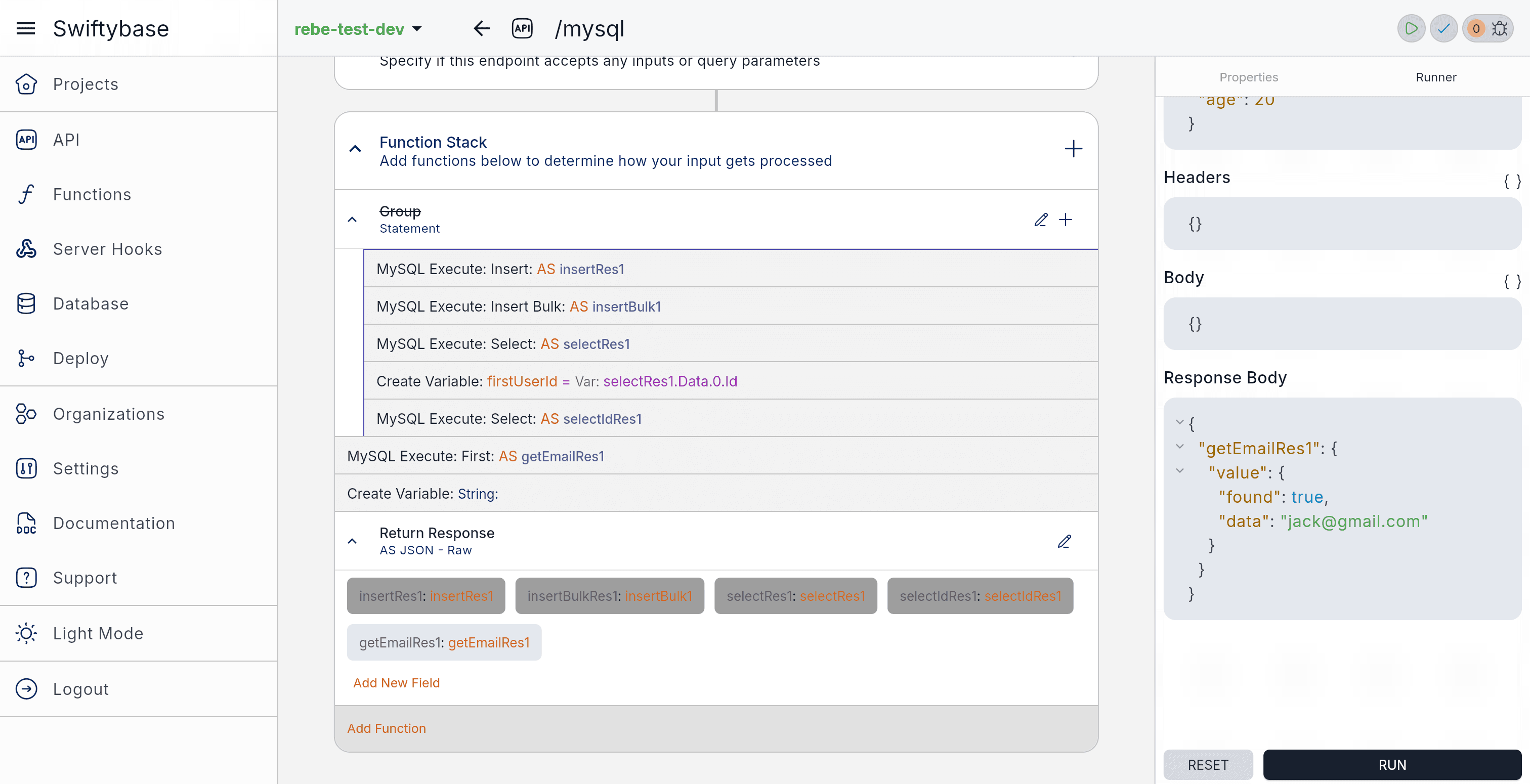Click the Light Mode sun icon
Screen dimensions: 1530x784
(x=26, y=634)
